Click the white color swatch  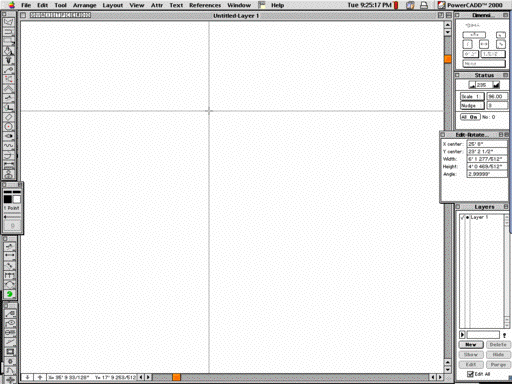tap(17, 199)
